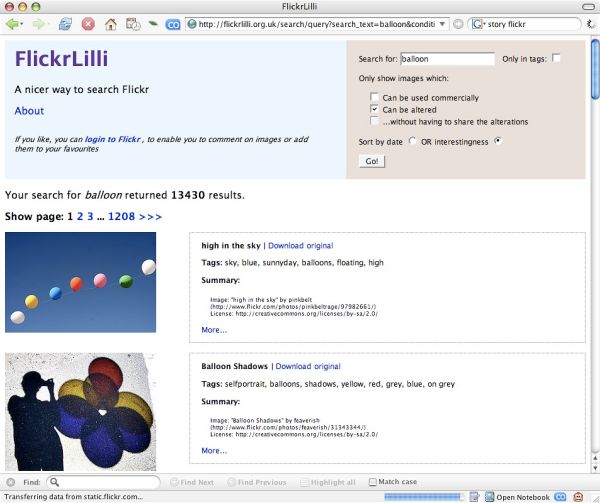This screenshot has height=503, width=600.
Task: Reload the page with the refresh icon
Action: click(x=65, y=24)
